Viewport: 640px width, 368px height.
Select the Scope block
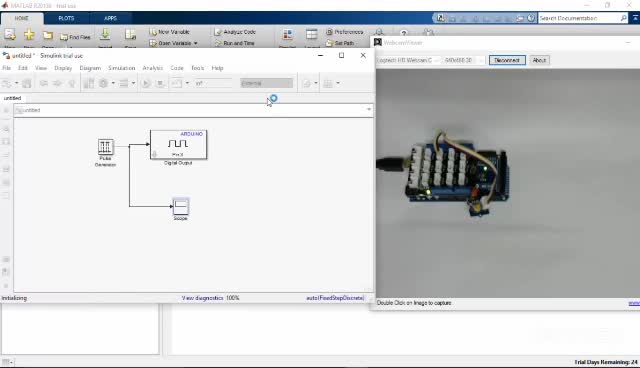[x=180, y=206]
